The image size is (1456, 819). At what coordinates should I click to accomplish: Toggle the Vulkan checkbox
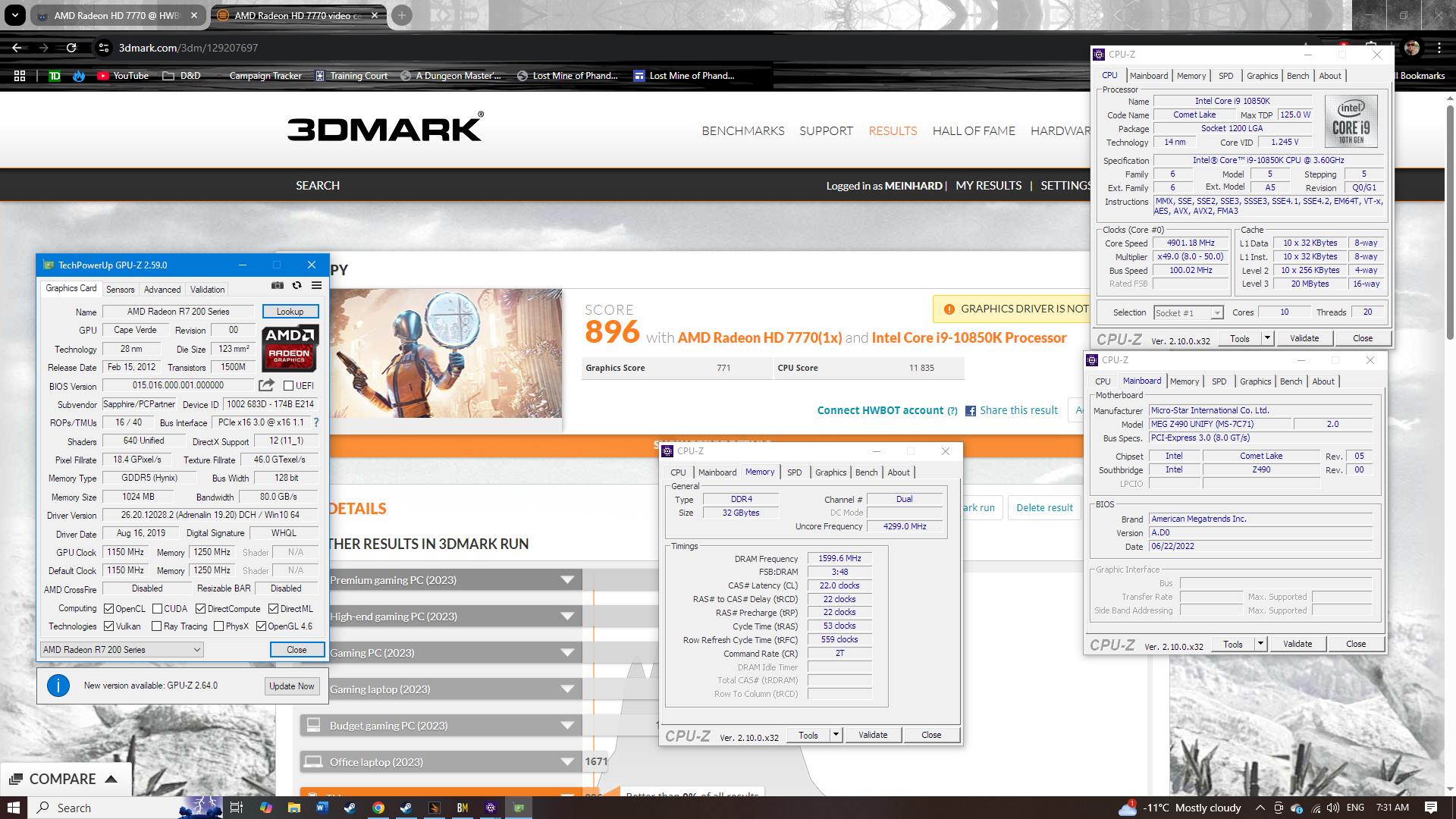coord(109,626)
